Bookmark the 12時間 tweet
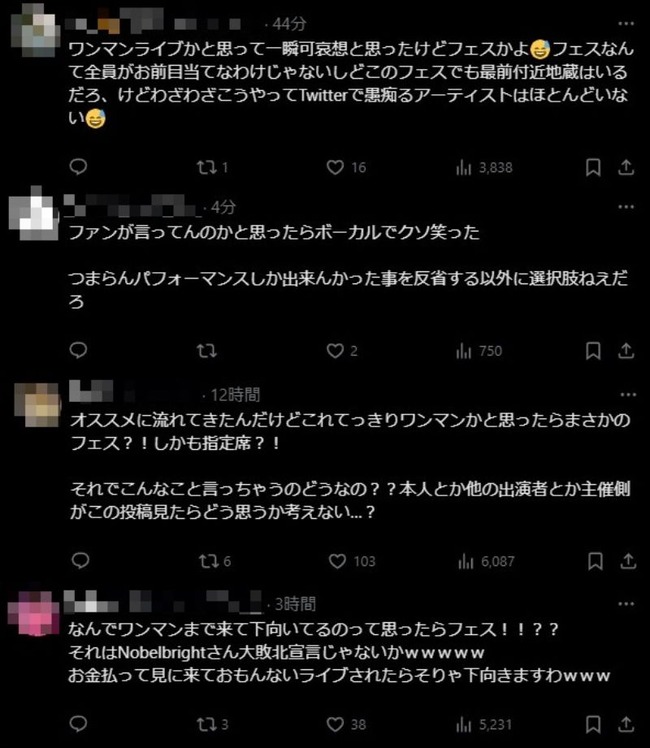Screen dimensions: 650x748 point(595,561)
